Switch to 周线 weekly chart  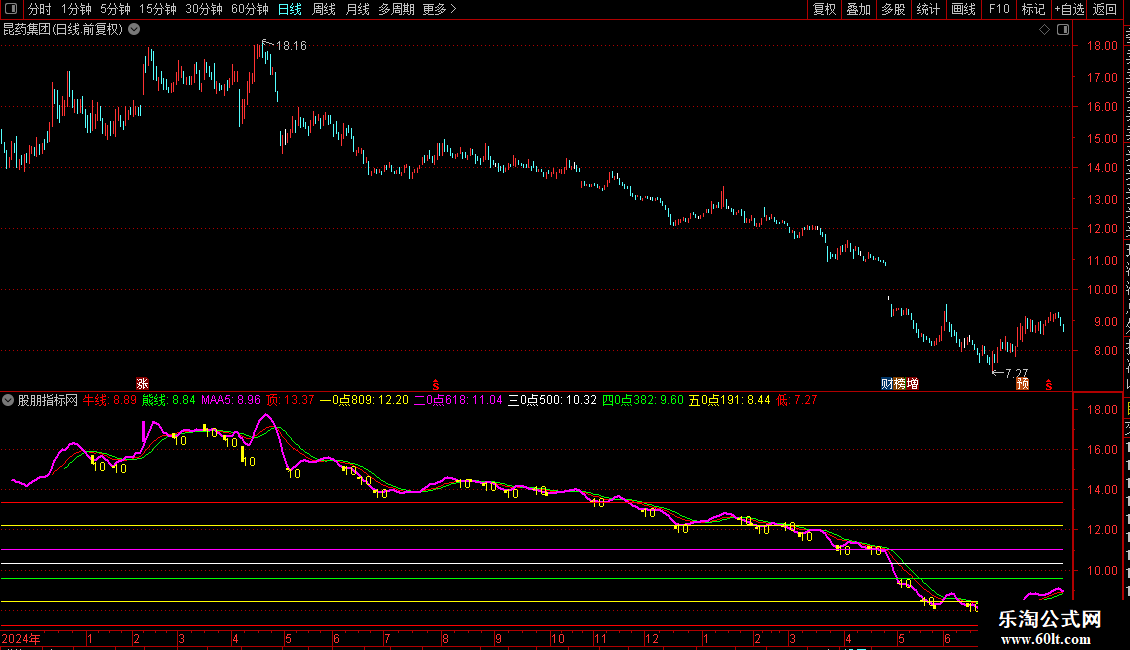coord(324,9)
